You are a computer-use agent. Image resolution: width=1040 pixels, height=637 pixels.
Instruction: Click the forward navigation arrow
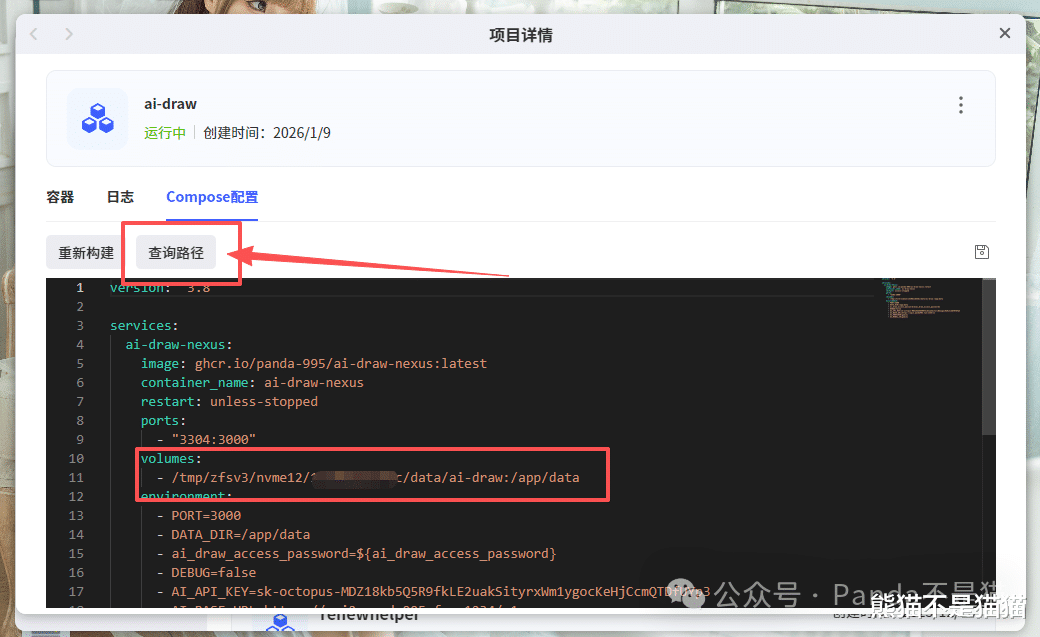69,34
